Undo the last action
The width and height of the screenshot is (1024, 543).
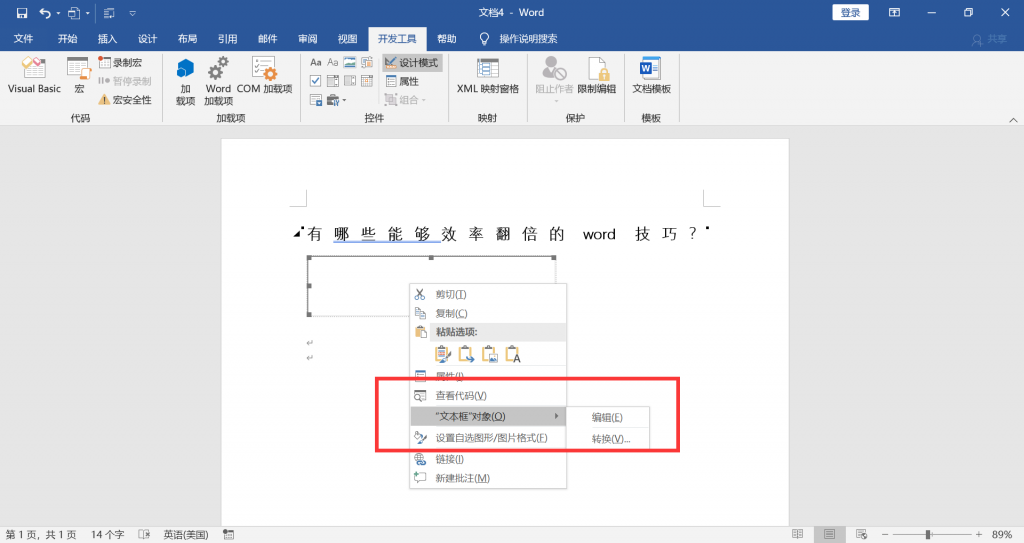pyautogui.click(x=44, y=12)
